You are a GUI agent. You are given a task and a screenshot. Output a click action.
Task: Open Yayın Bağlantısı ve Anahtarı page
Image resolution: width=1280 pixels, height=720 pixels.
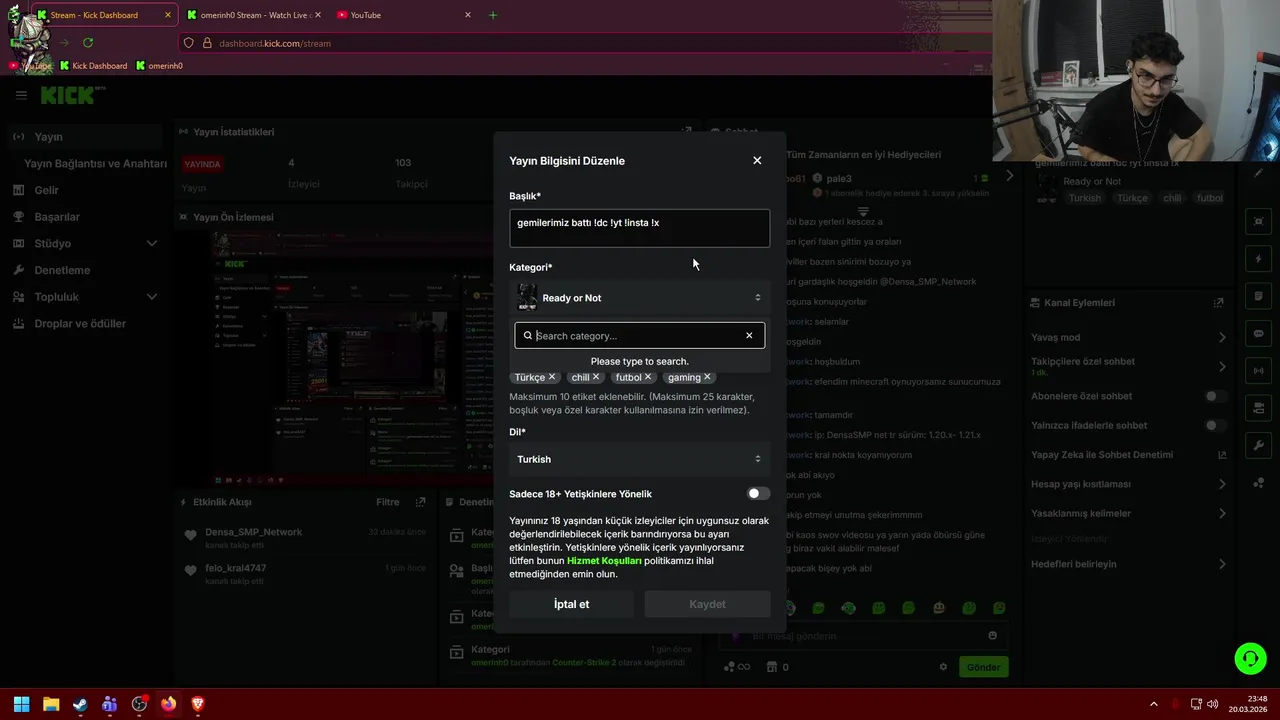point(96,163)
